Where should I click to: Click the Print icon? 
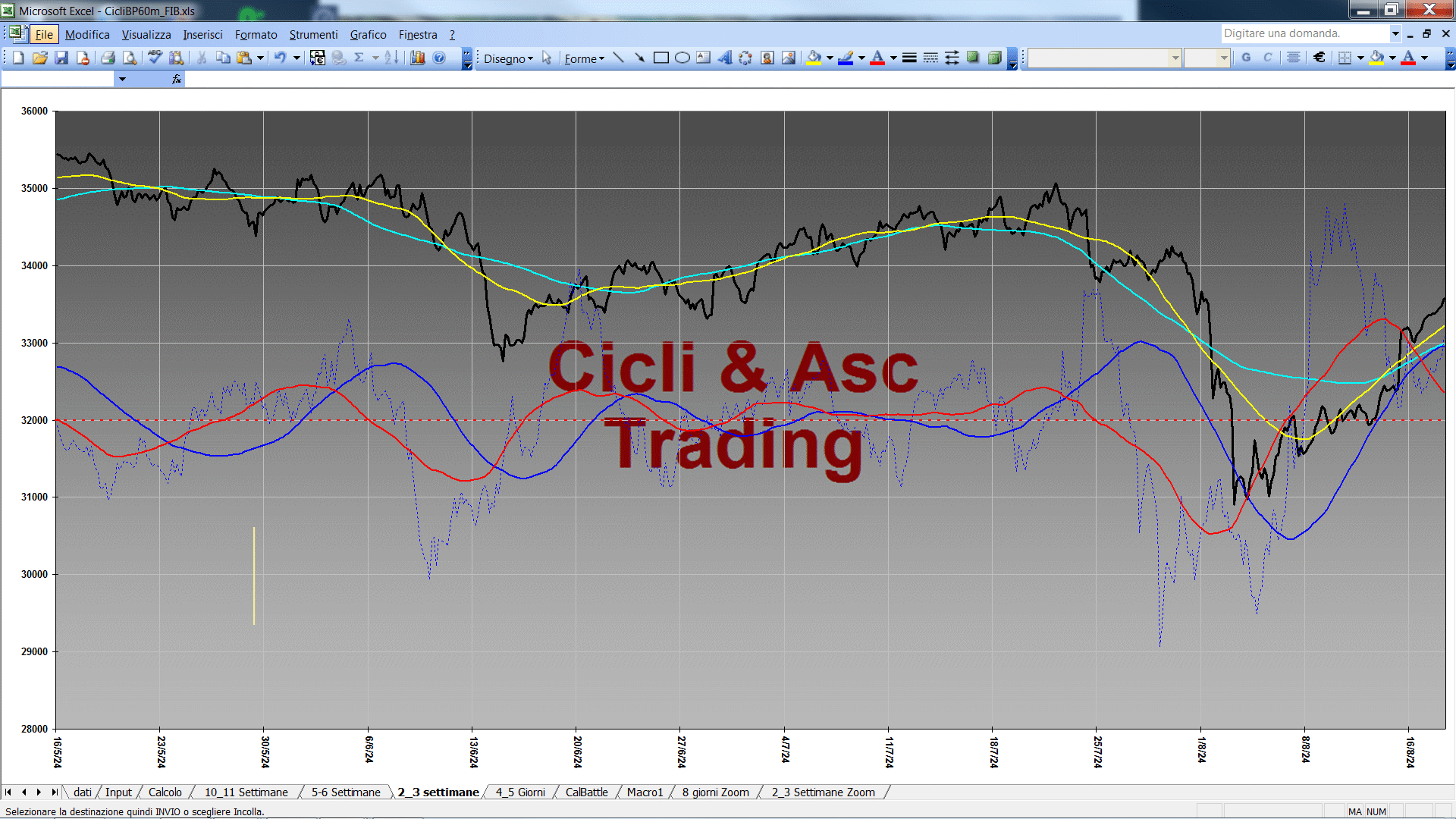(108, 58)
